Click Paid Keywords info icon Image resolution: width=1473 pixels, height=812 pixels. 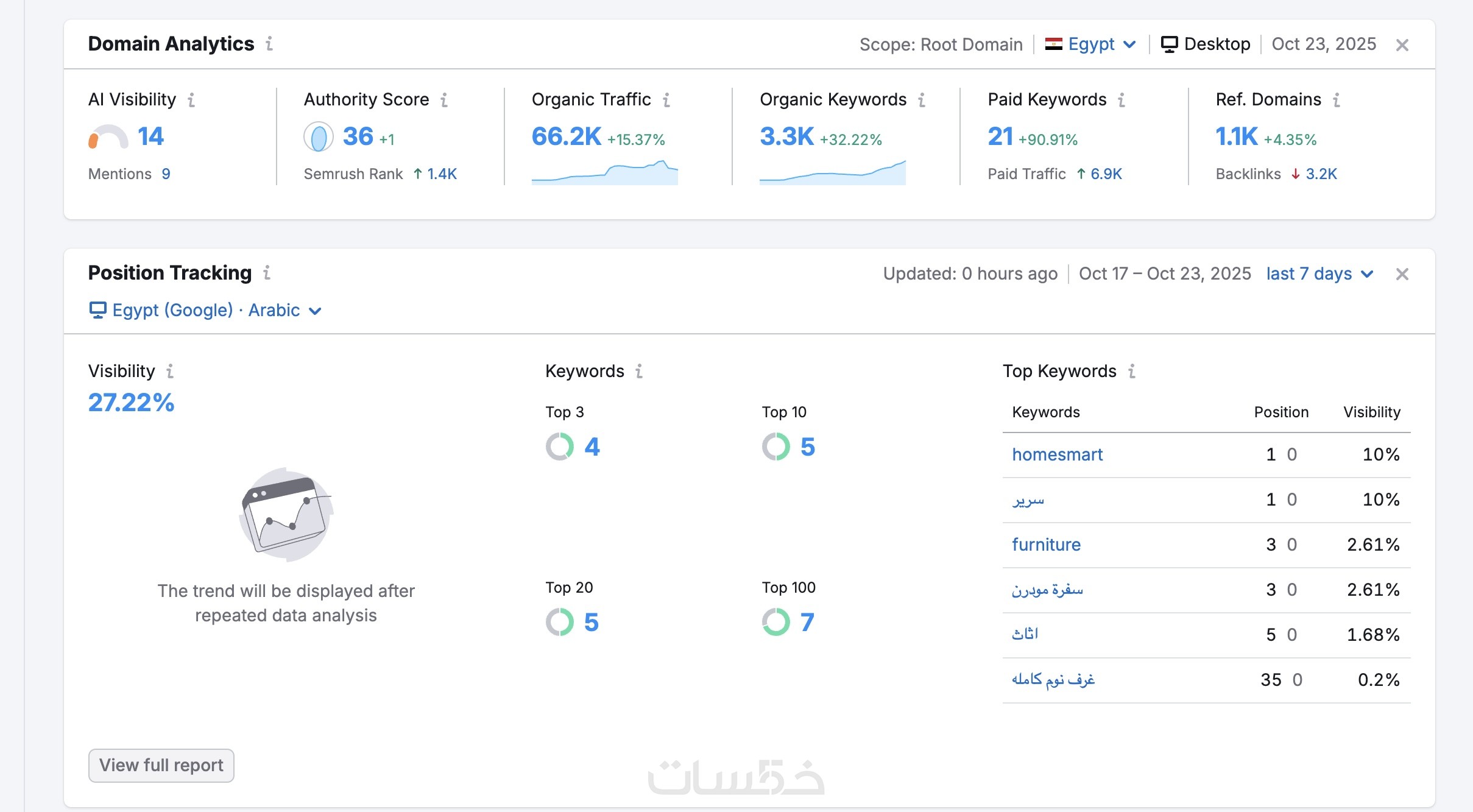coord(1122,100)
